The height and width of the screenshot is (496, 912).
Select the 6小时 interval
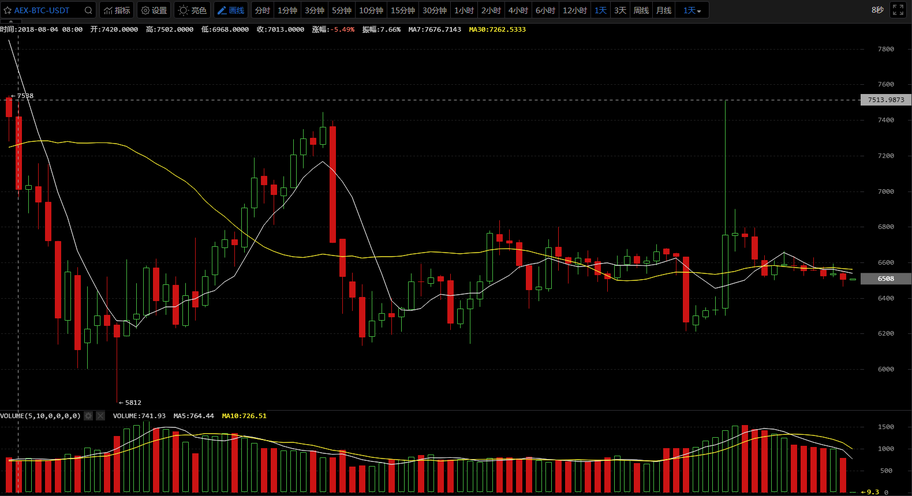tap(545, 10)
